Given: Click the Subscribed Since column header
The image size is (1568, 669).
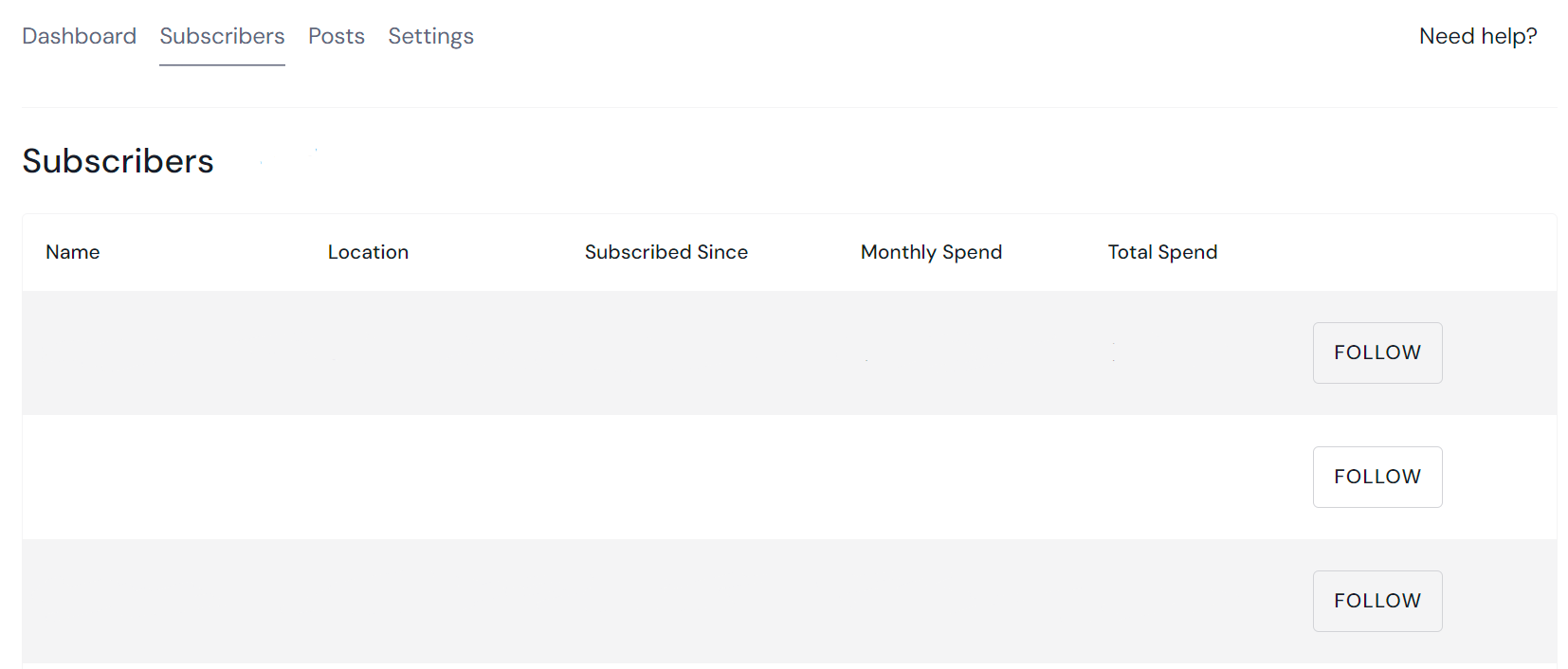Looking at the screenshot, I should (x=665, y=252).
